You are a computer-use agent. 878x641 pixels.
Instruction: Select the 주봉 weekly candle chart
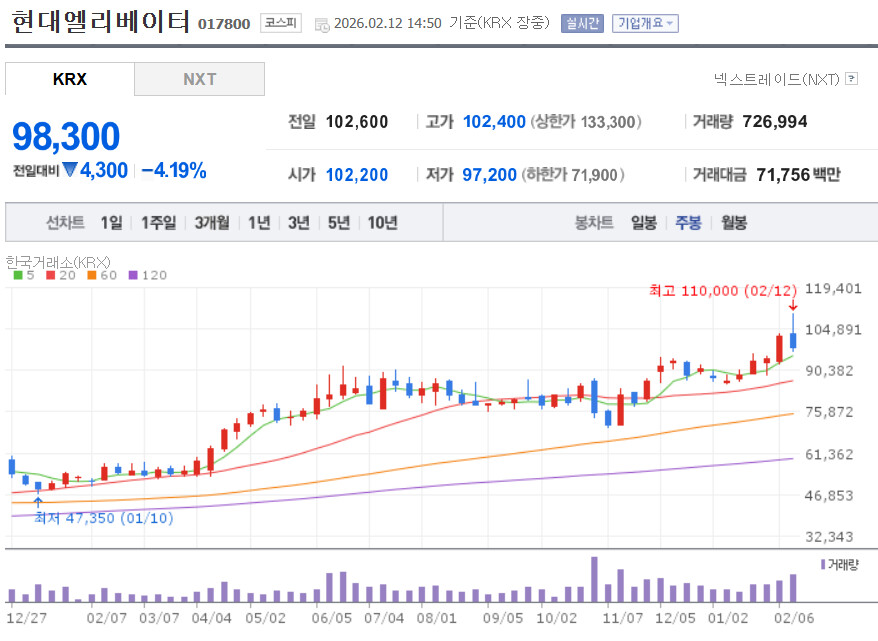(688, 223)
